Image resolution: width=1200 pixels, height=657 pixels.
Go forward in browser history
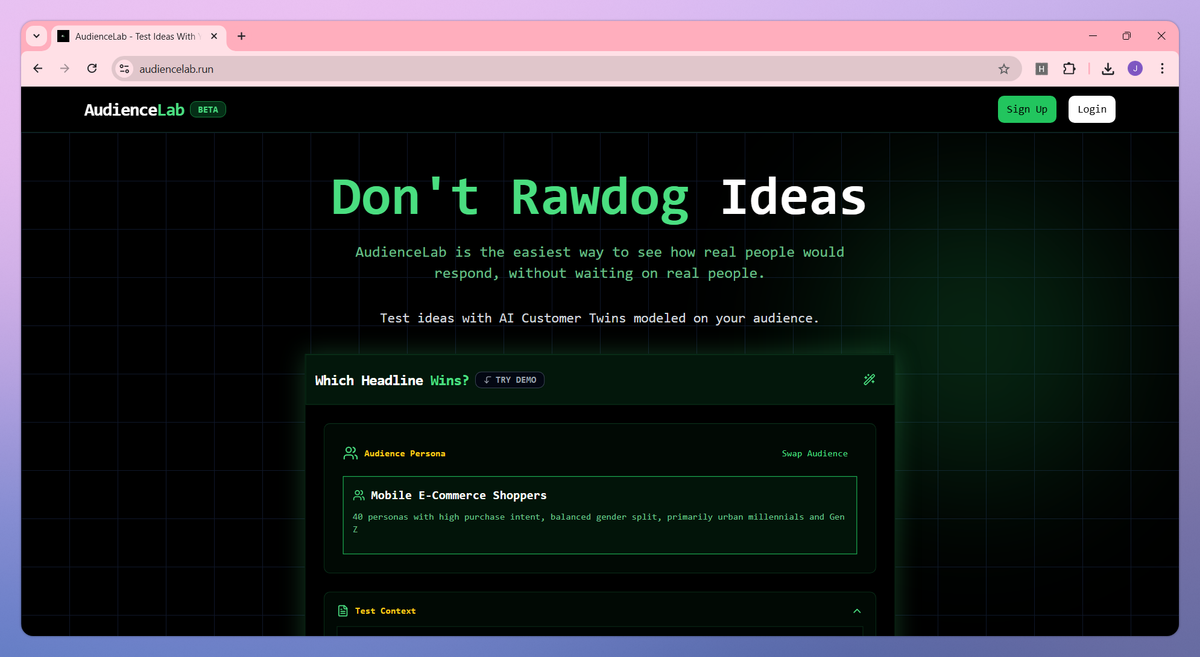point(65,69)
